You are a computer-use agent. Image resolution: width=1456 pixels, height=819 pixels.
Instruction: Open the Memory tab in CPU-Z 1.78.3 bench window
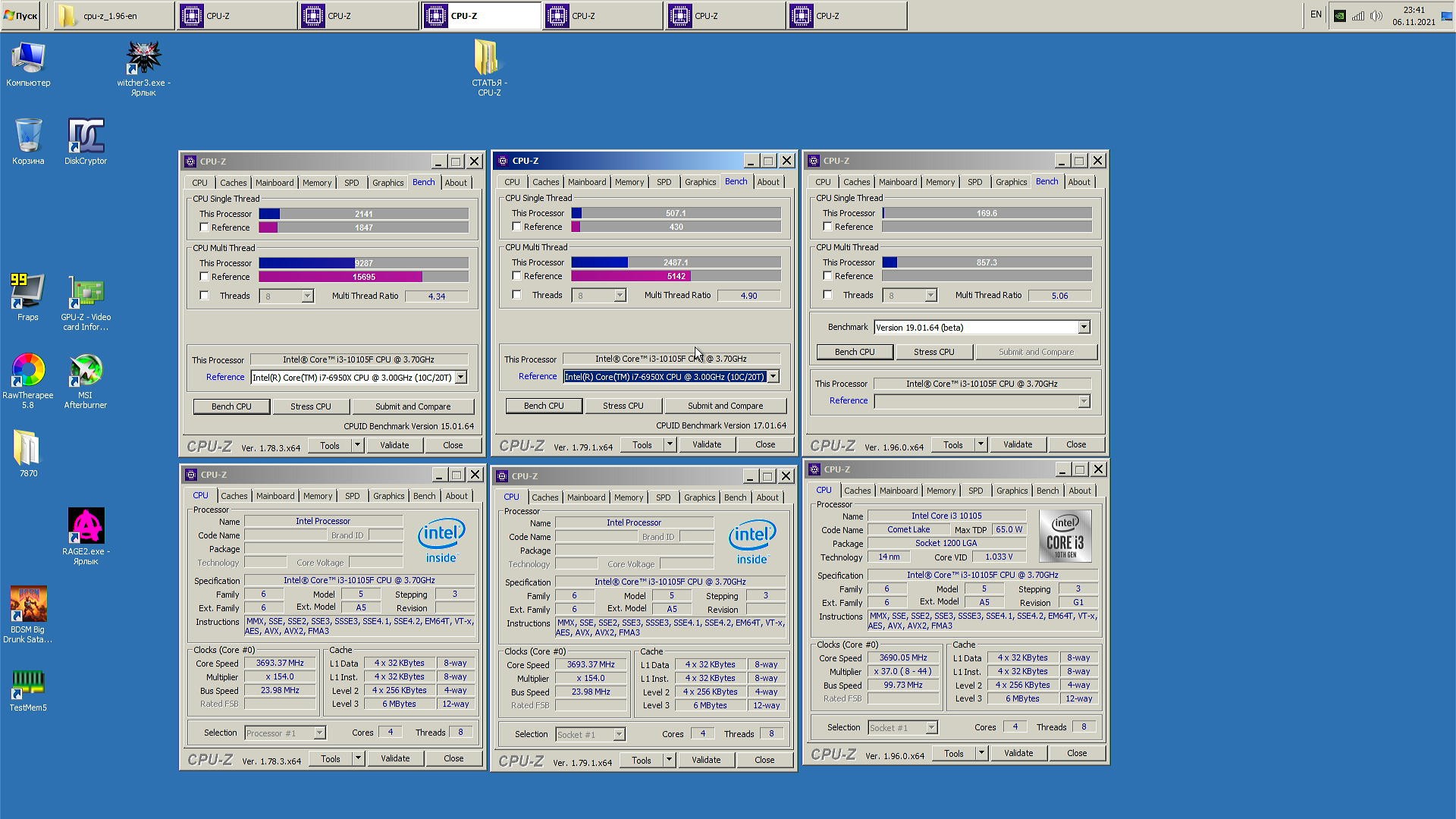tap(317, 183)
